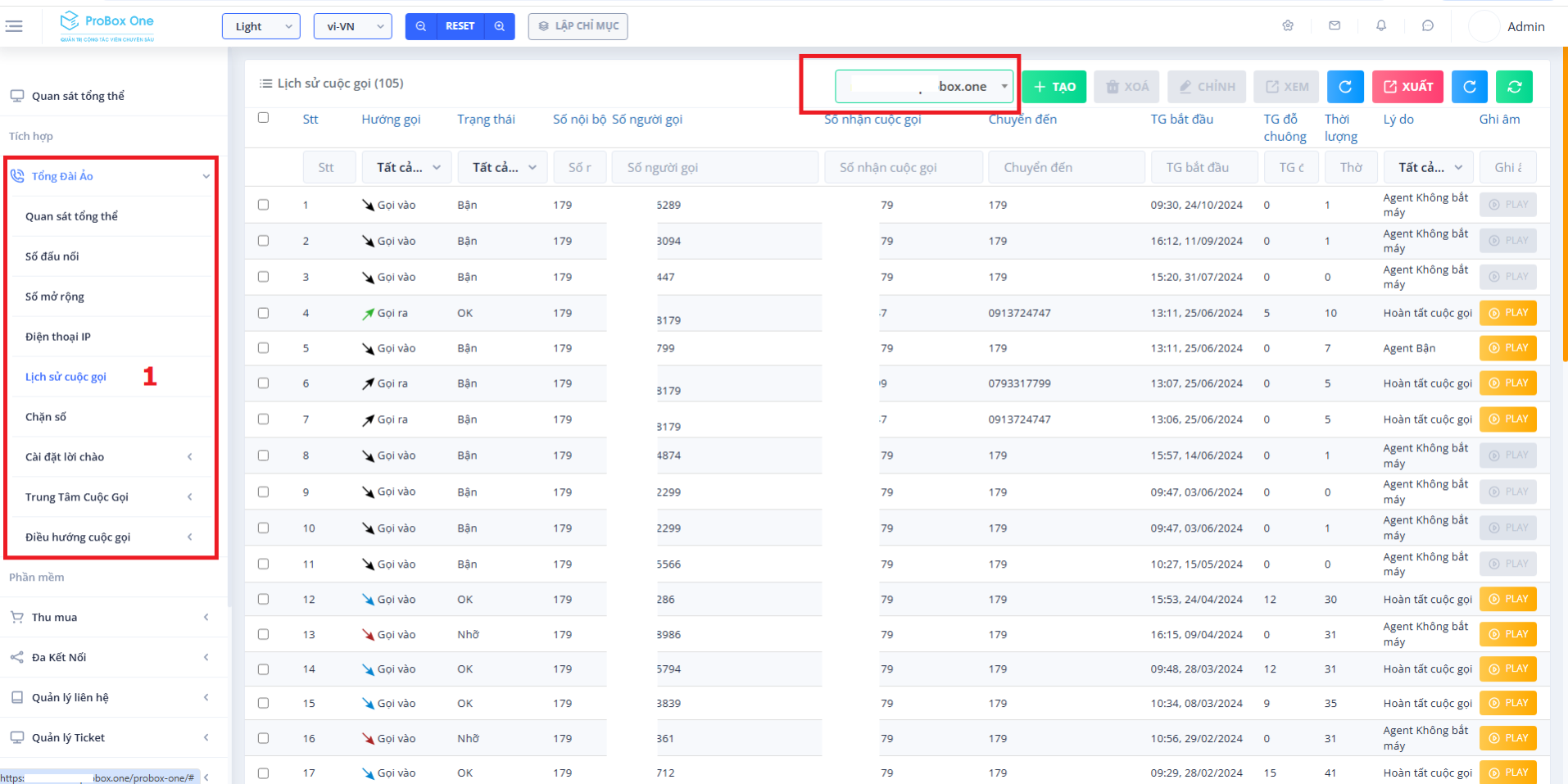Click the hamburger menu icon
1568x784 pixels.
click(14, 26)
